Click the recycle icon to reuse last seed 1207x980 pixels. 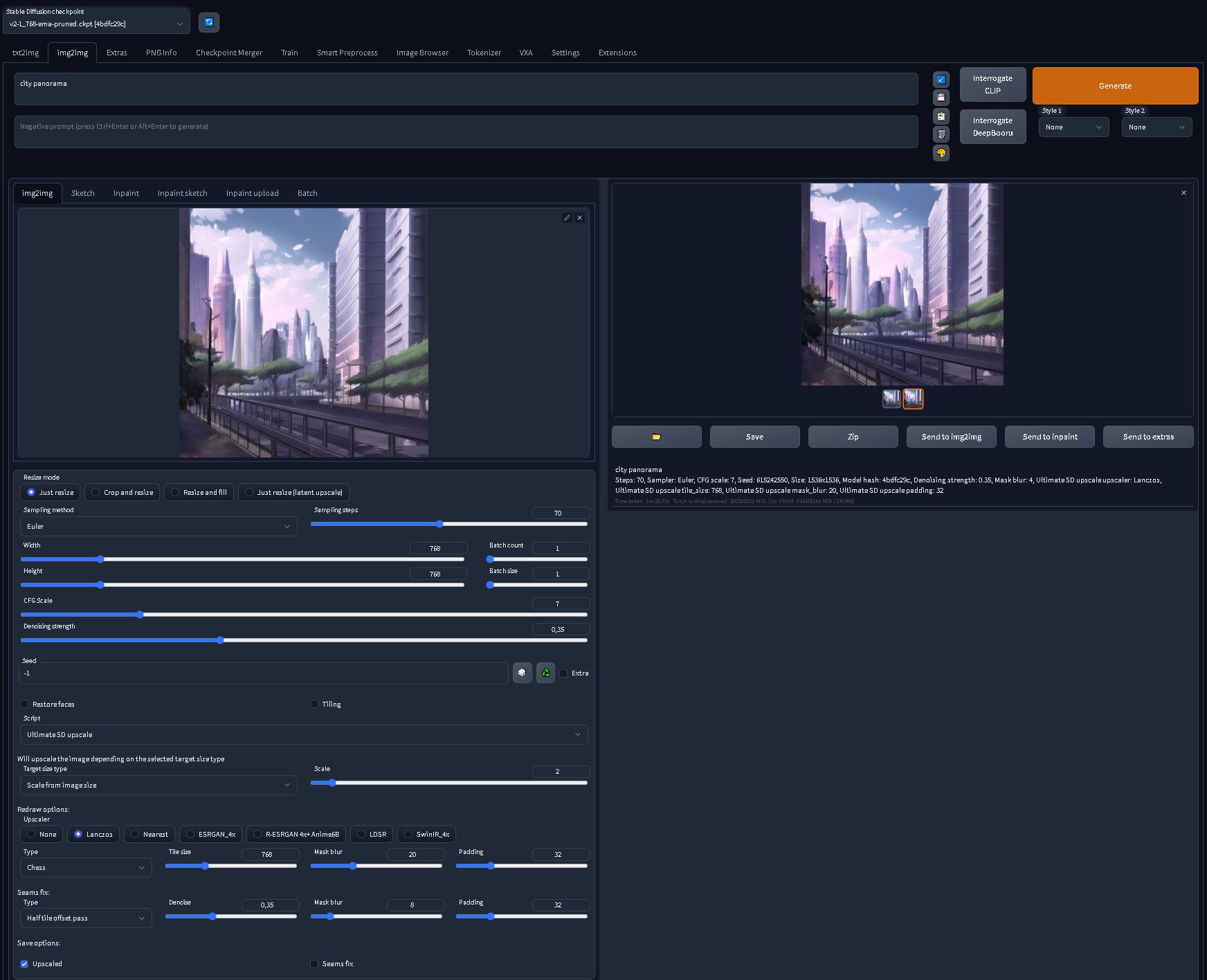[x=545, y=672]
